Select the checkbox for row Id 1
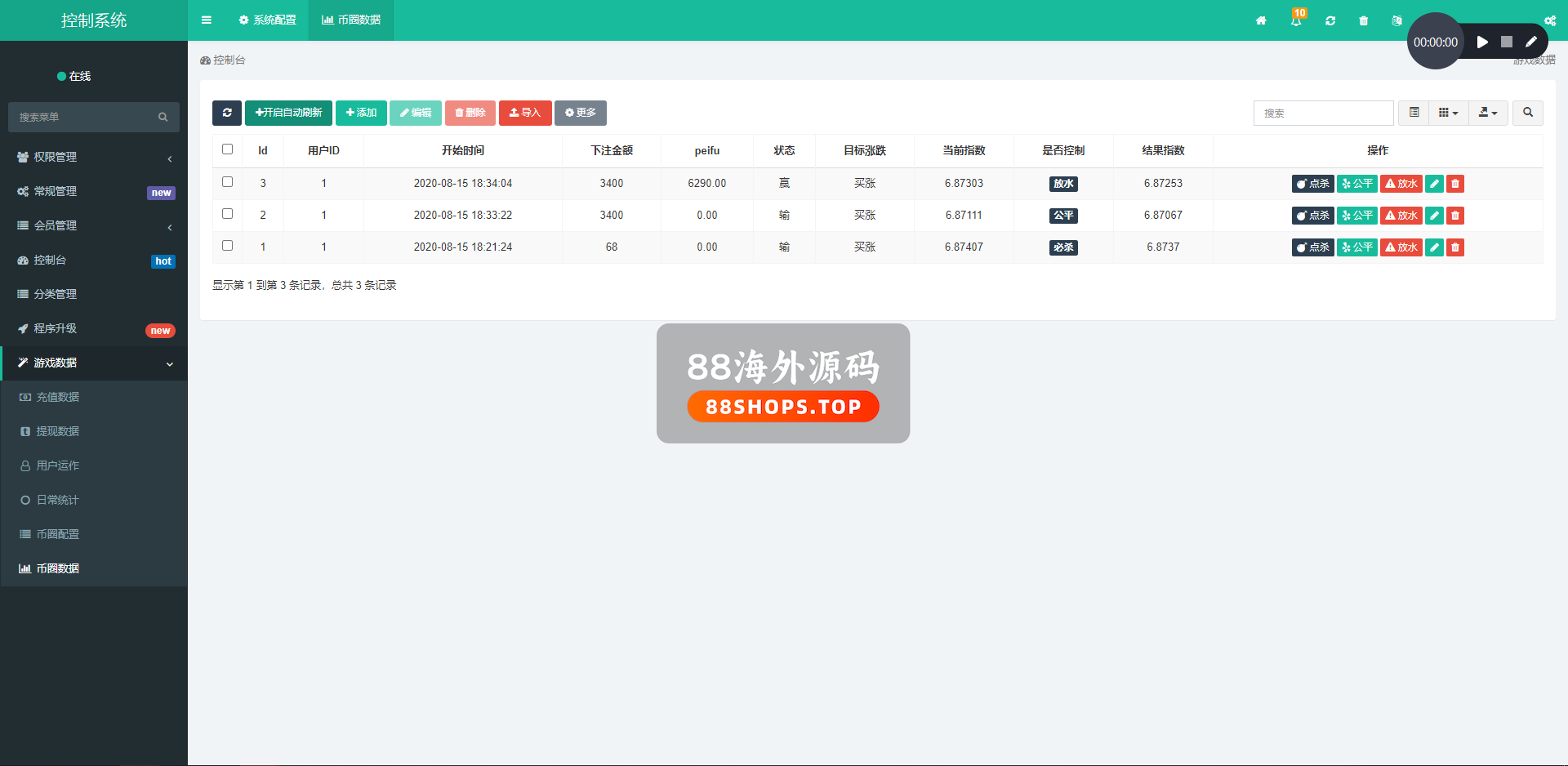 [228, 246]
